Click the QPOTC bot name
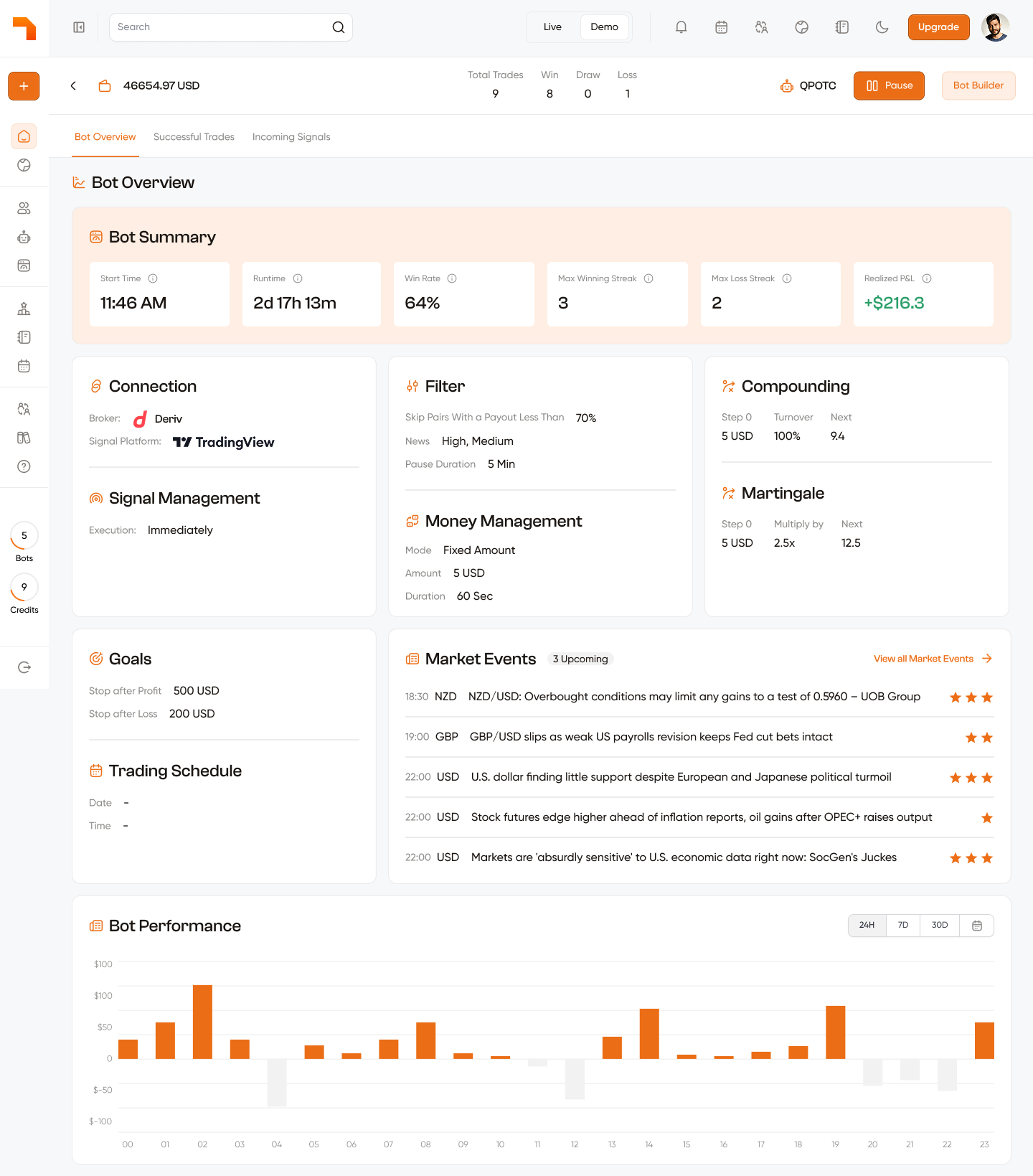This screenshot has width=1033, height=1176. pyautogui.click(x=818, y=86)
